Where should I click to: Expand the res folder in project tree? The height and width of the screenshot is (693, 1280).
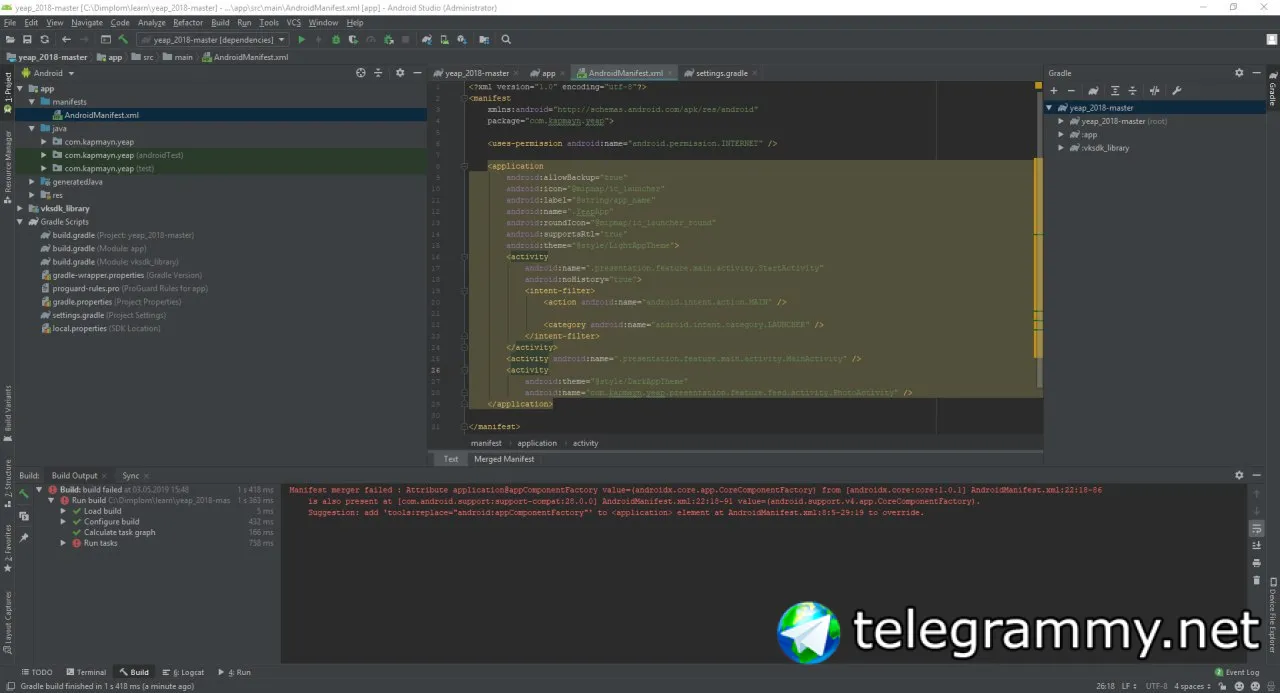point(33,195)
